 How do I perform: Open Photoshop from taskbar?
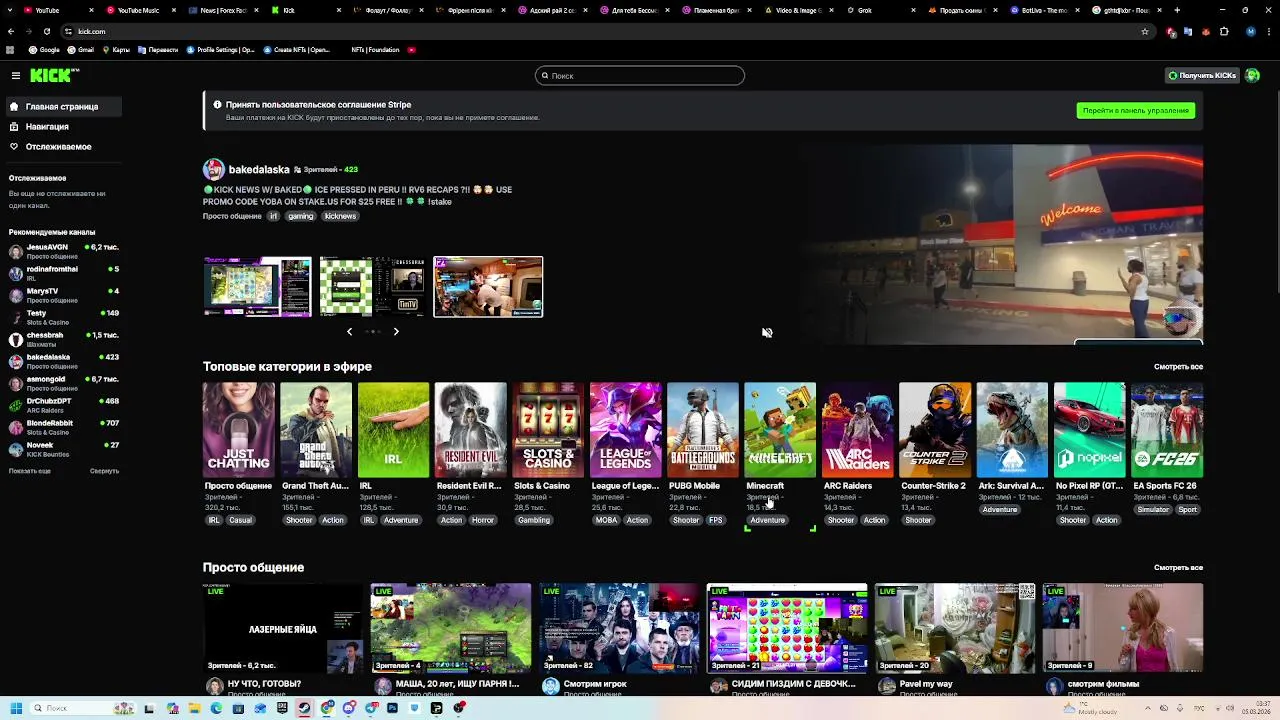(392, 708)
